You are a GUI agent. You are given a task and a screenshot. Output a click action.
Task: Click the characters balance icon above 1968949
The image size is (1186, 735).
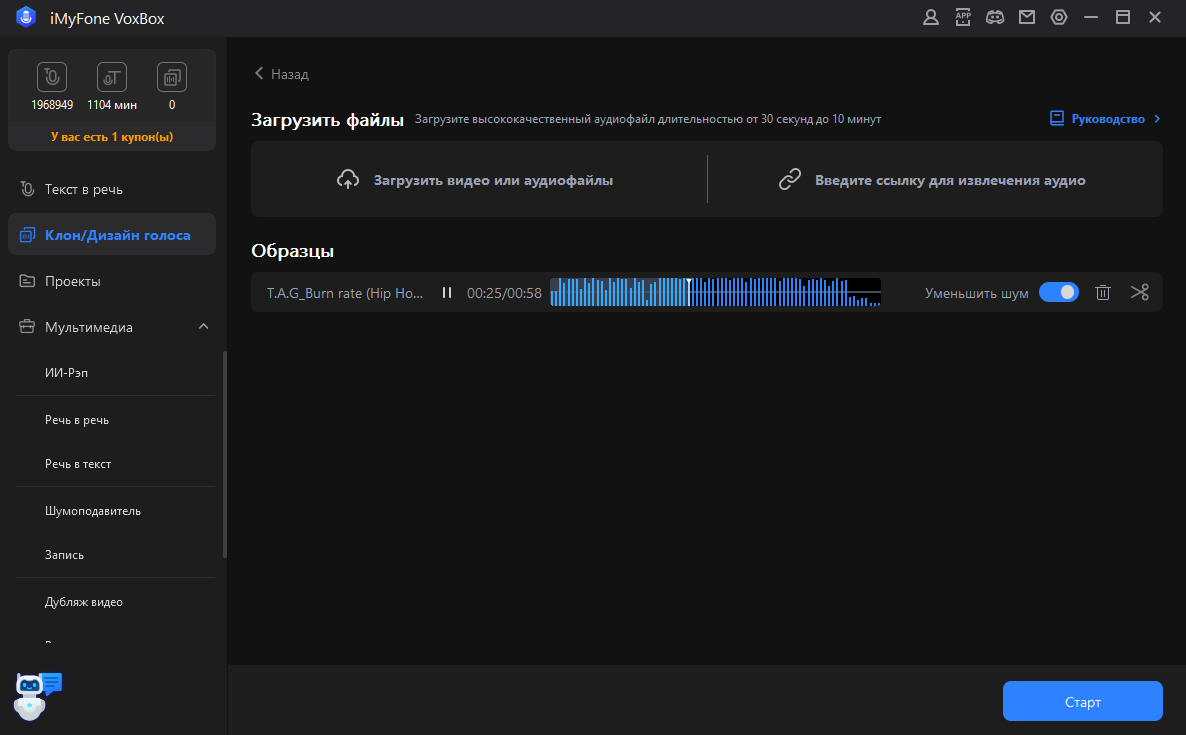(52, 76)
